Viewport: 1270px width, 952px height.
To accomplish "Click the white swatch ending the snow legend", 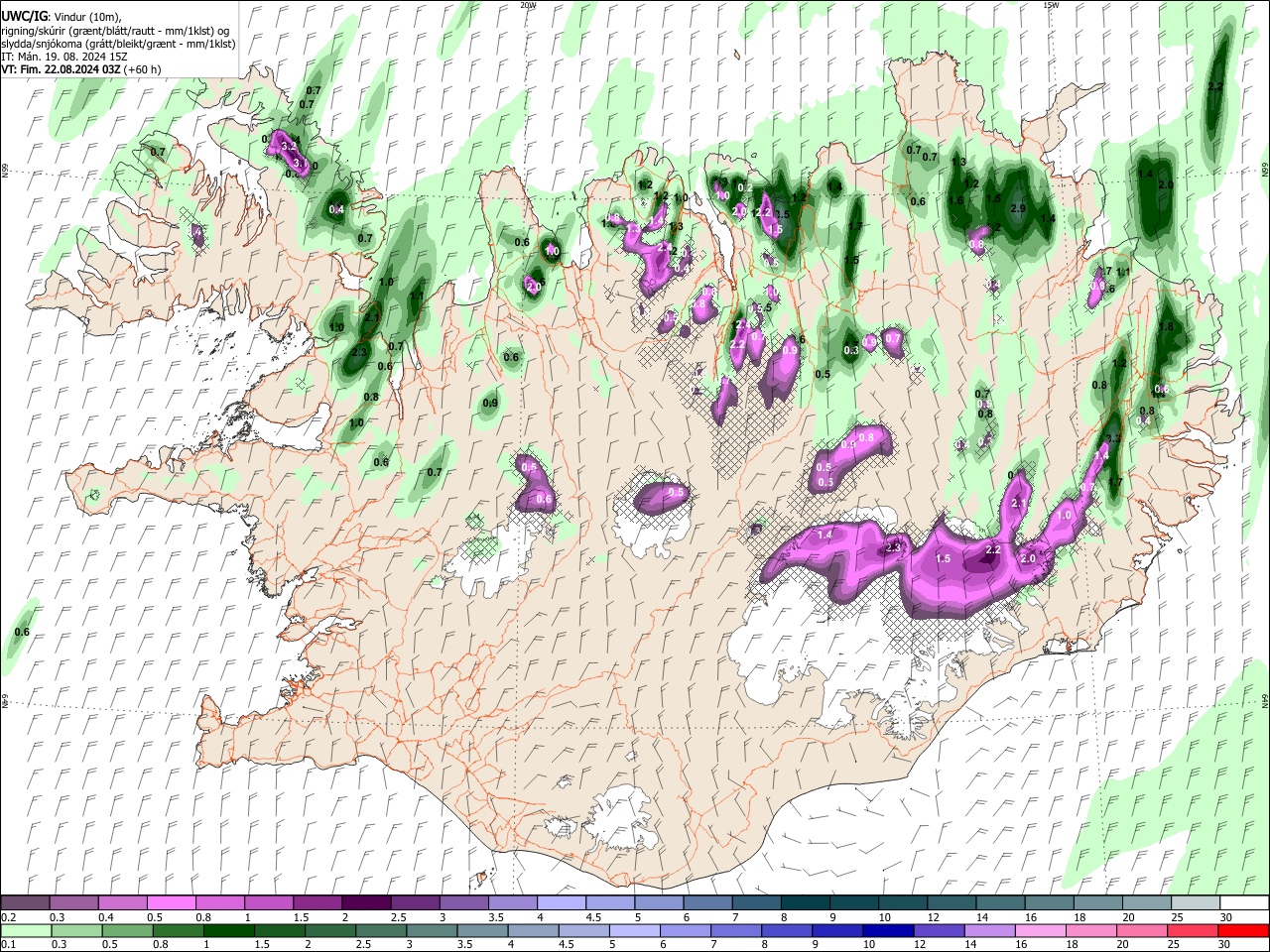I will pyautogui.click(x=1244, y=902).
